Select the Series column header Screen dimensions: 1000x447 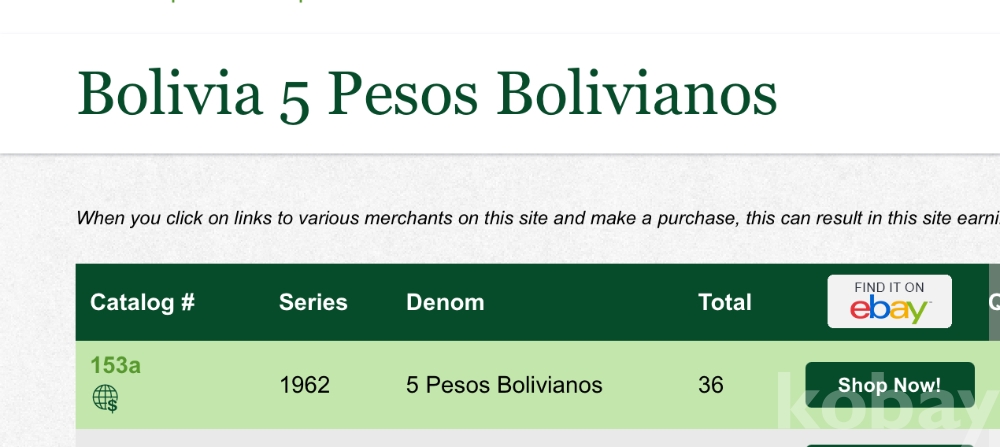(313, 303)
